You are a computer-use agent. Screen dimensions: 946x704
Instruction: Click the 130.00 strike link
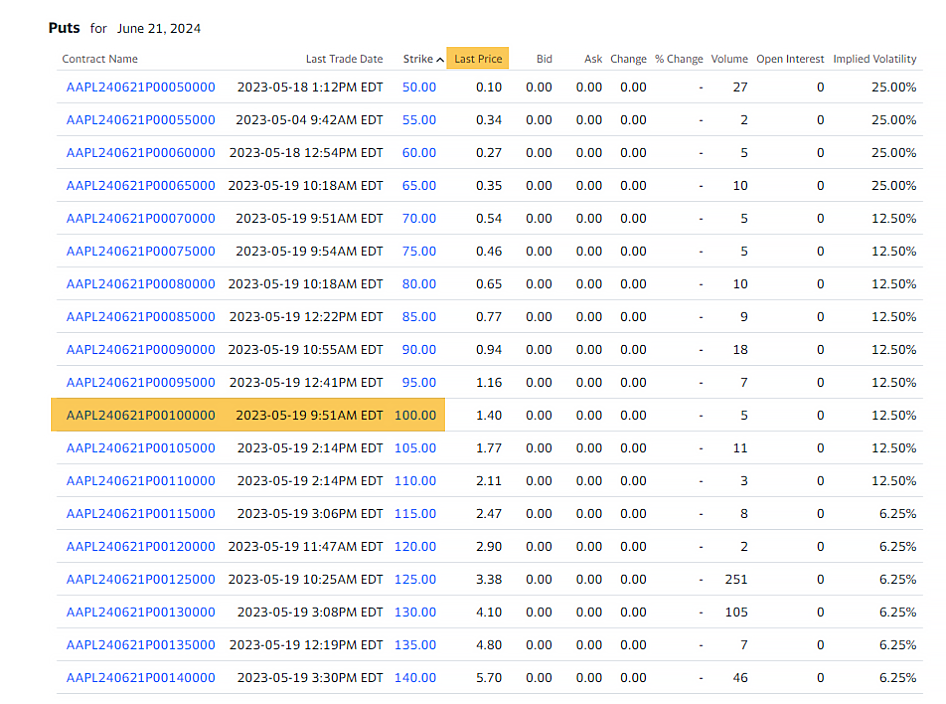click(x=415, y=612)
